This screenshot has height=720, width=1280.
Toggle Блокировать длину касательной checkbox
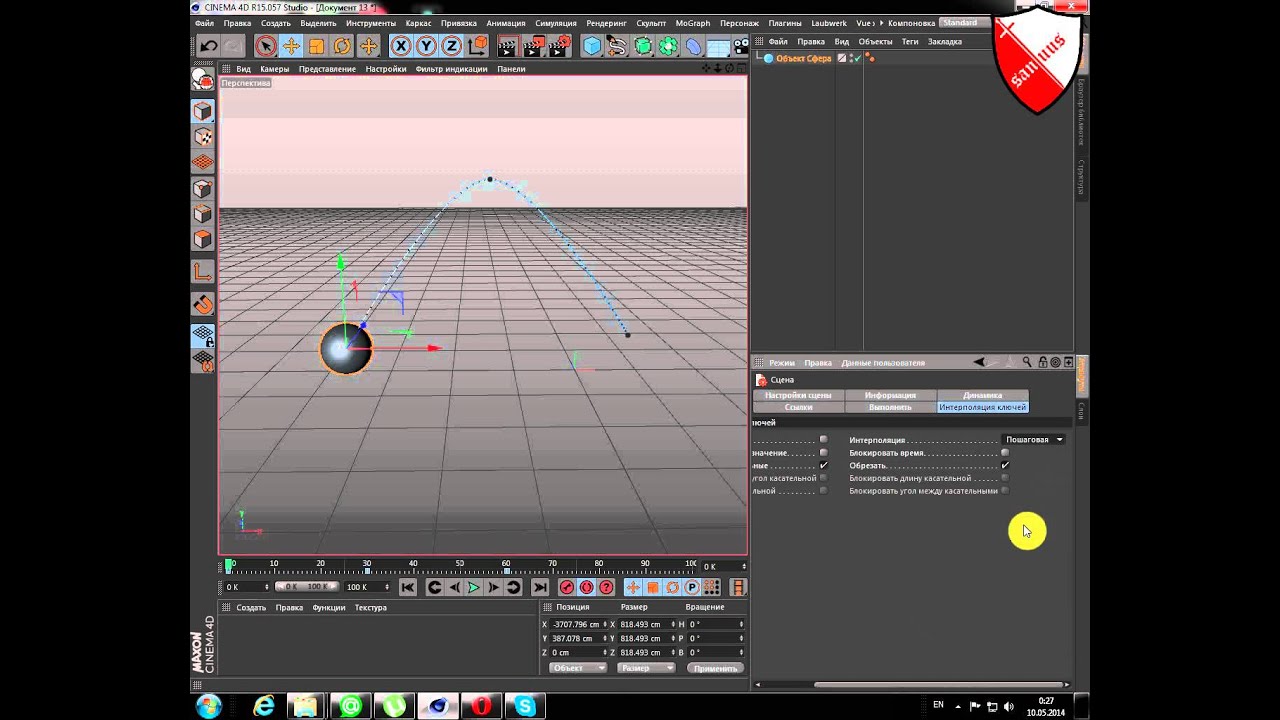(1005, 478)
